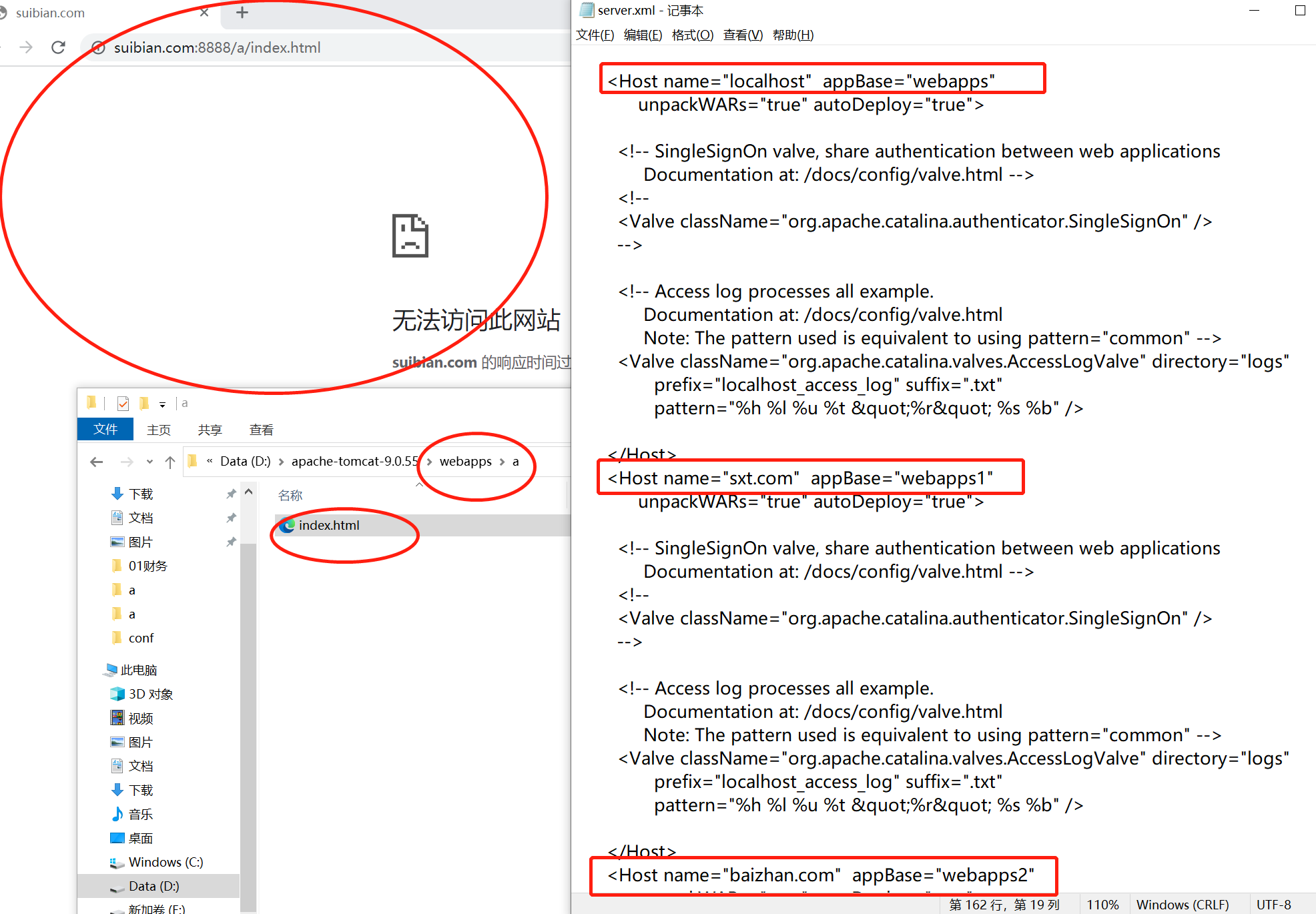Viewport: 1316px width, 914px height.
Task: Go up one folder level in Explorer
Action: pos(170,462)
